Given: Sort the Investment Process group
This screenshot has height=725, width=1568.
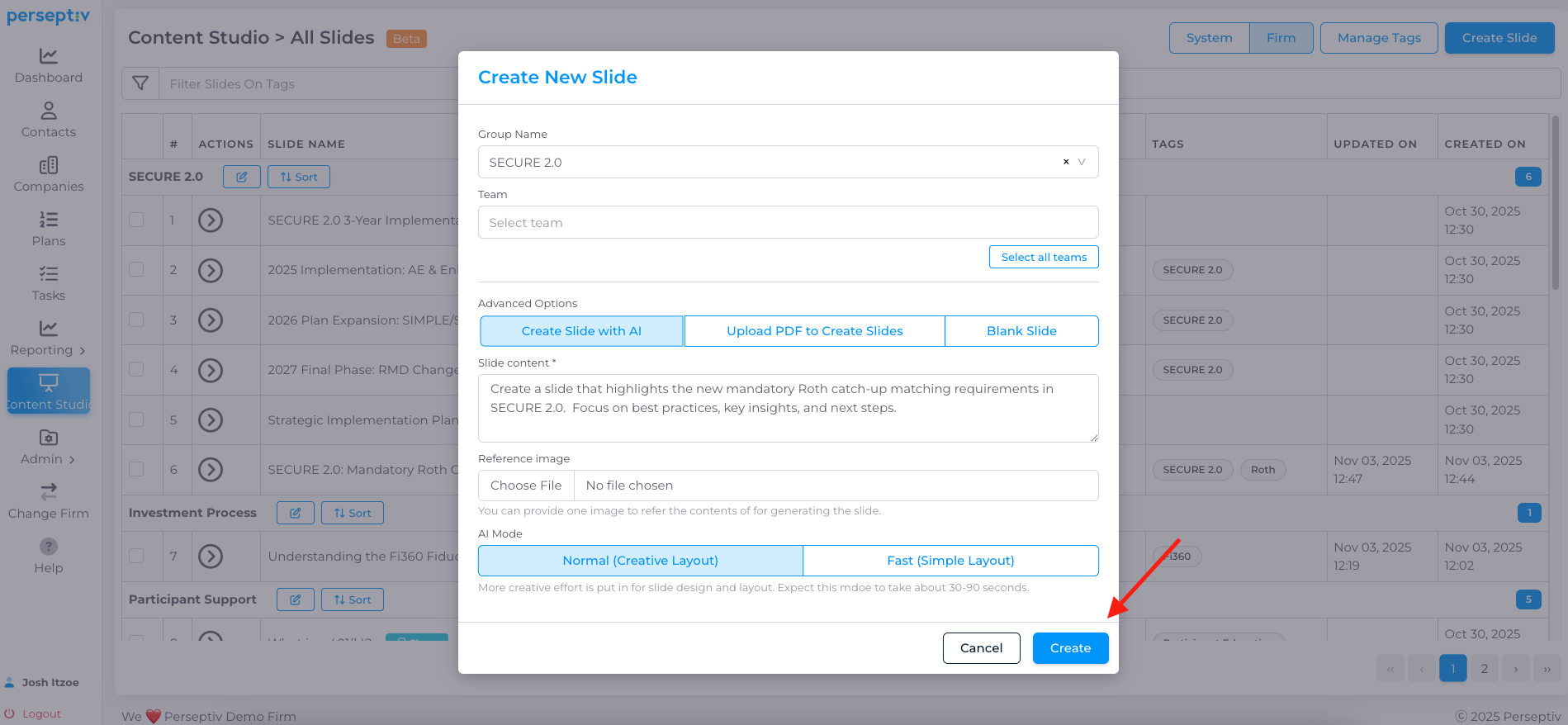Looking at the screenshot, I should click(x=353, y=513).
